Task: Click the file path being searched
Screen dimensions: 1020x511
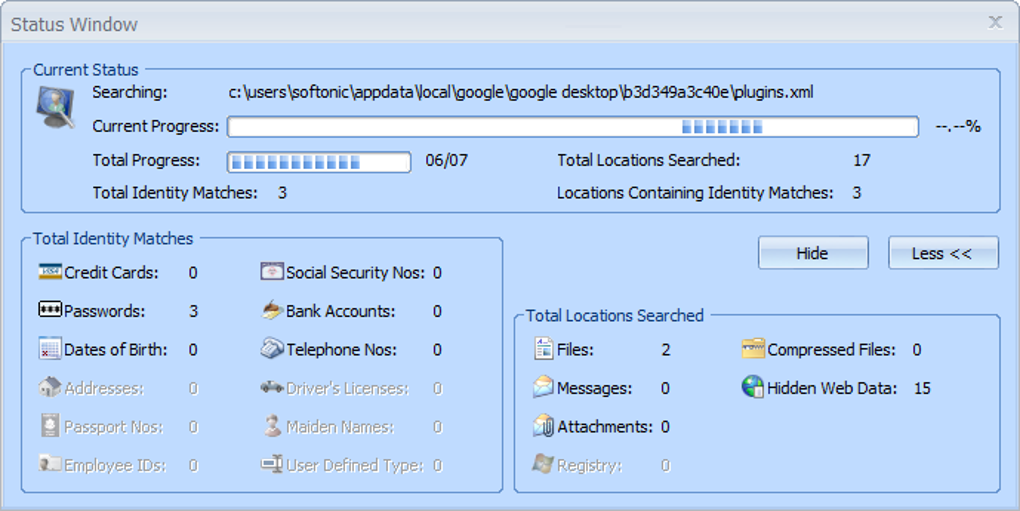Action: click(520, 93)
